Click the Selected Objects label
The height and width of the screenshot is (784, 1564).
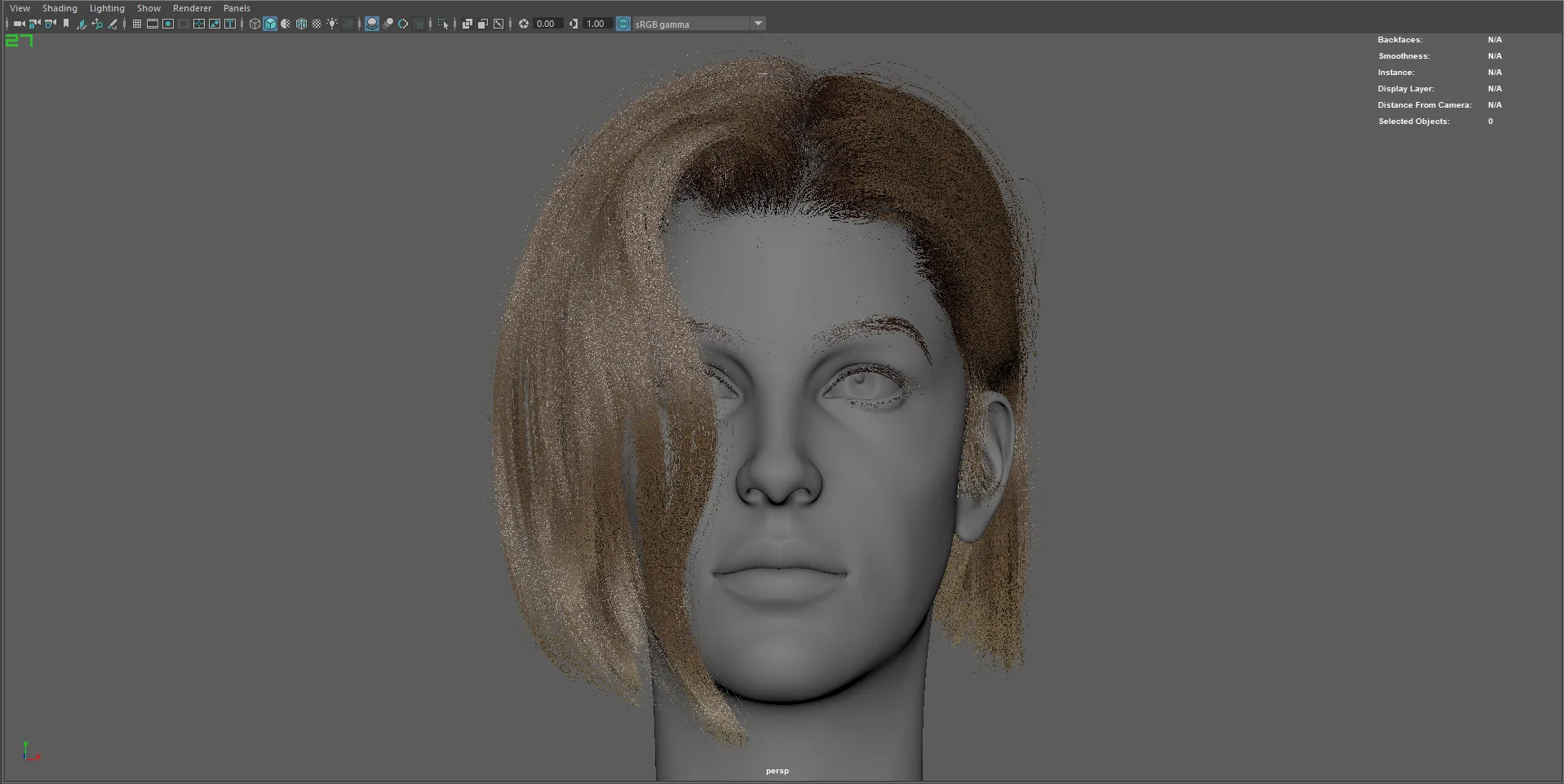tap(1414, 122)
